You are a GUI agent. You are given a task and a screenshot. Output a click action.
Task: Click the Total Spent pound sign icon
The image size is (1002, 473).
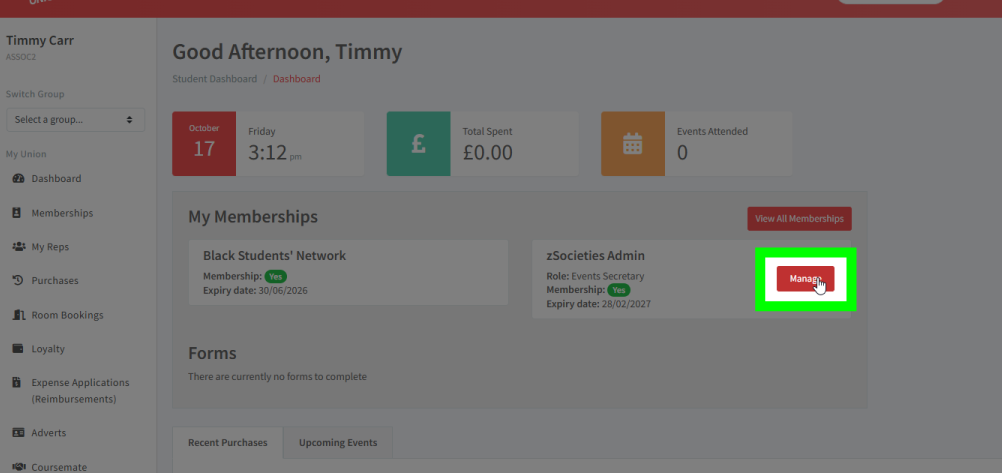click(418, 144)
